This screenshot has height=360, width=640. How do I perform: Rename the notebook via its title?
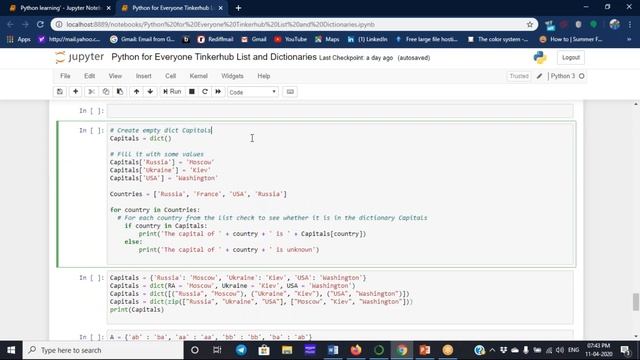pos(214,57)
